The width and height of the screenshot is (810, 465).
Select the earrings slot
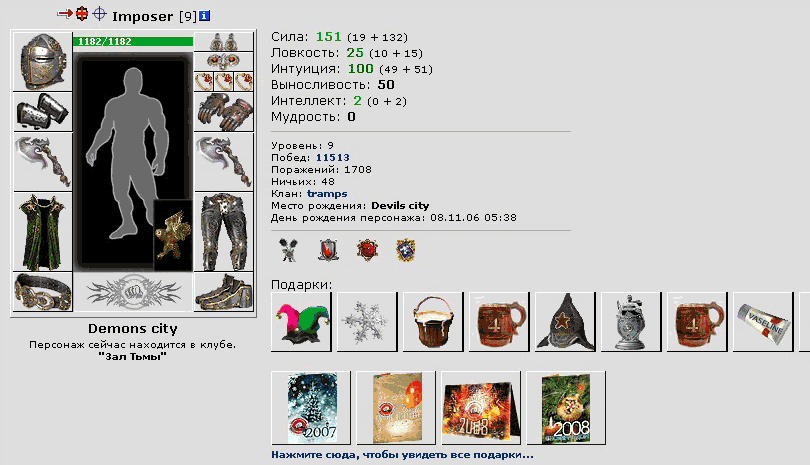pos(224,41)
